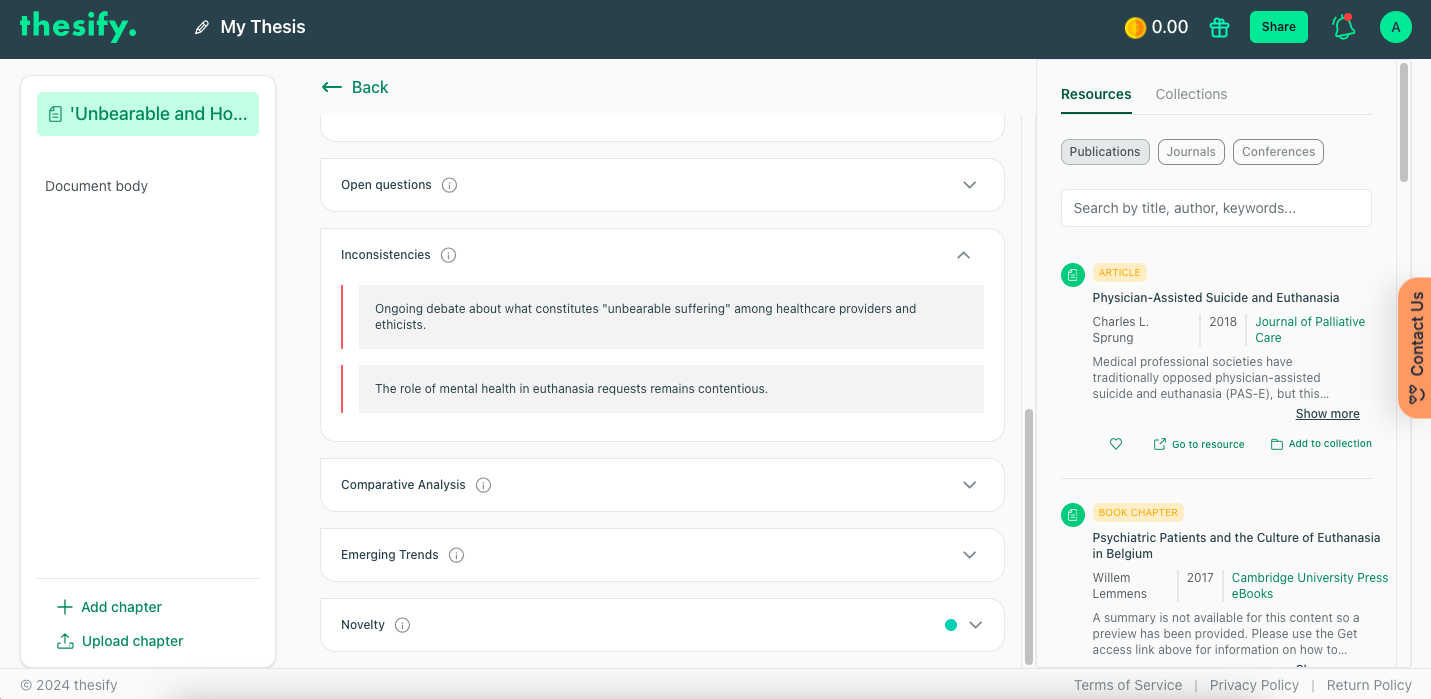Click the Share button
Screen dimensions: 1431x699
[1278, 27]
